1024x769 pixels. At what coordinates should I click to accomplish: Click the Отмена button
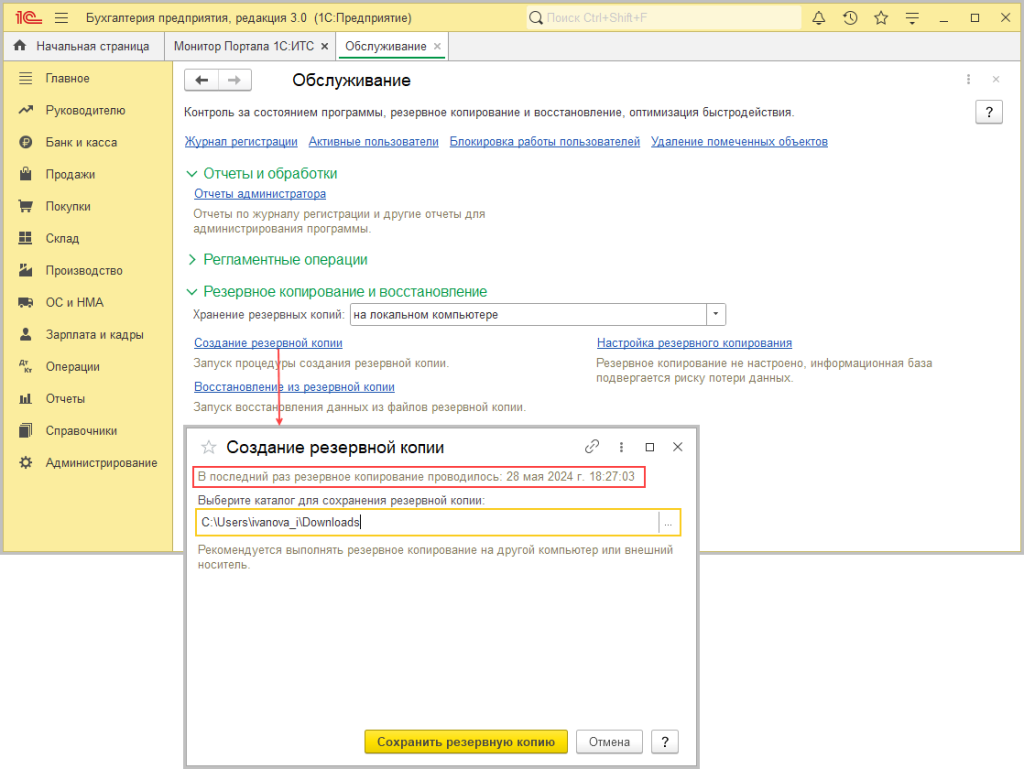(x=609, y=742)
